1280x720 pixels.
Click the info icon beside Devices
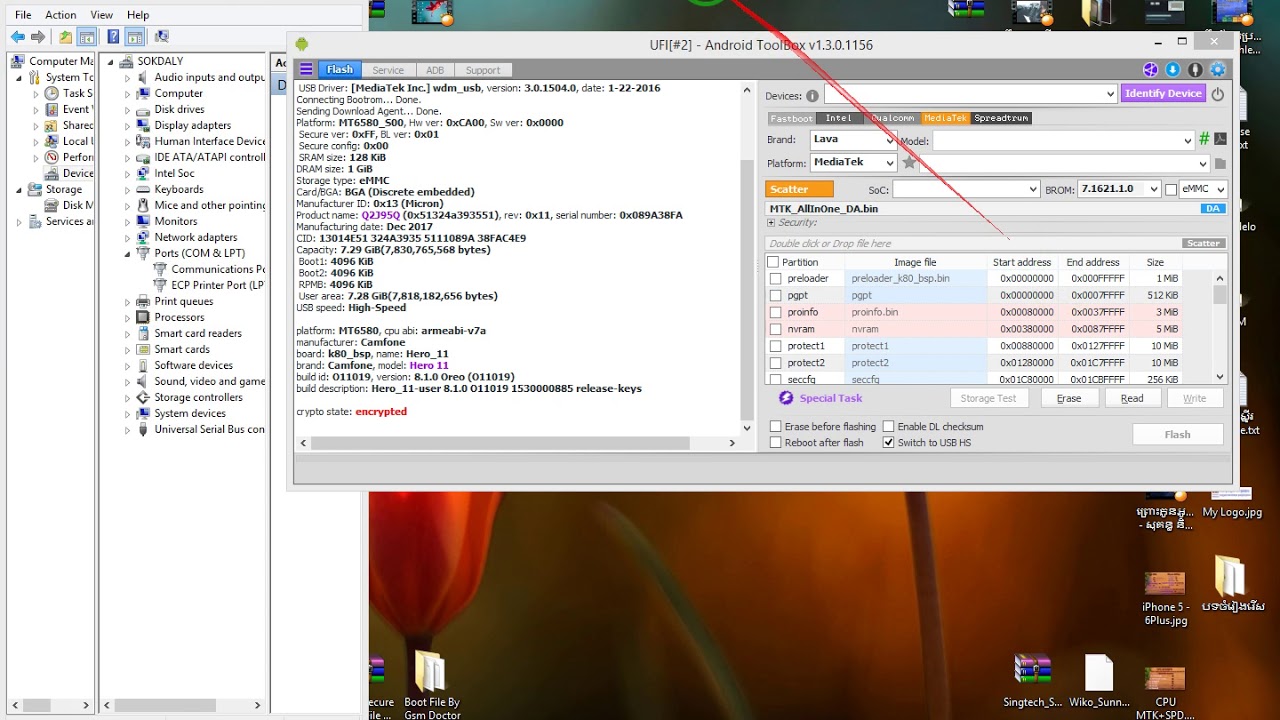tap(812, 96)
